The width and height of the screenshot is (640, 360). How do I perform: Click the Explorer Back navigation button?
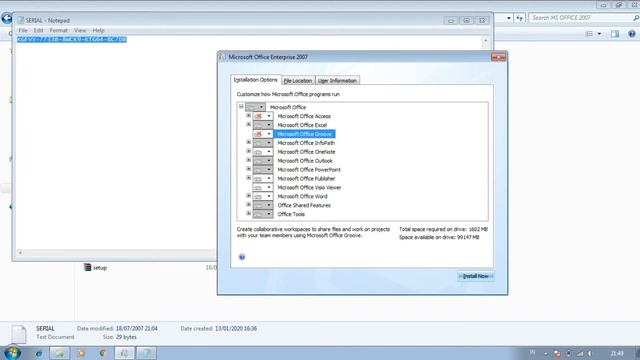[7, 18]
